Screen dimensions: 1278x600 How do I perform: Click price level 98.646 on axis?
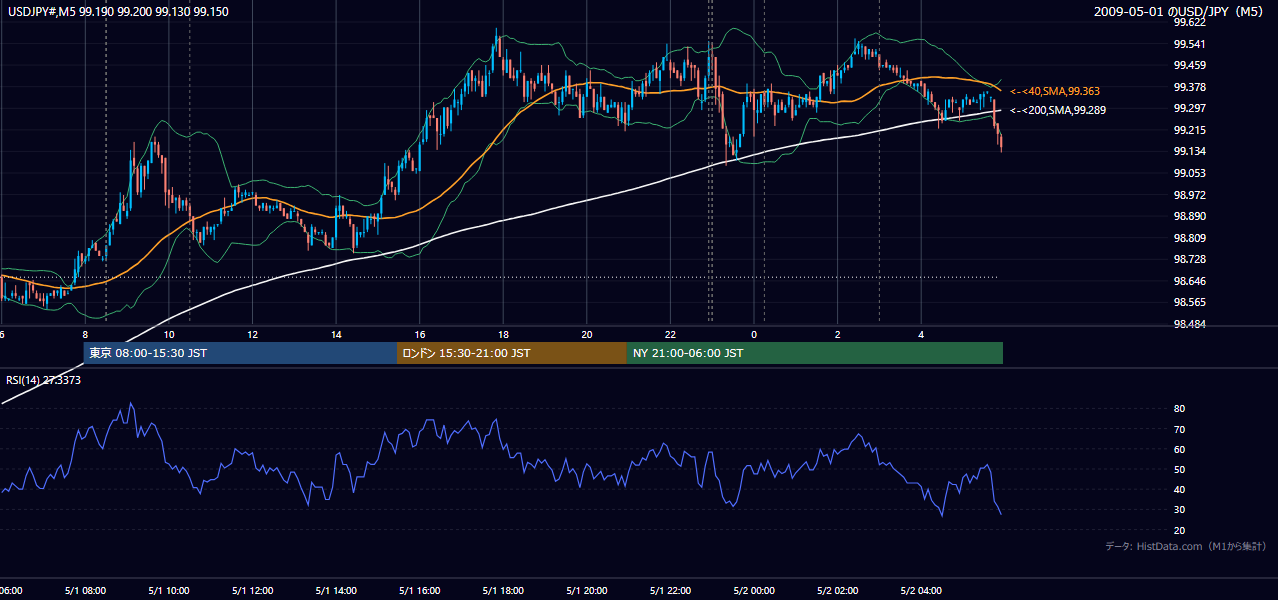coord(1189,281)
